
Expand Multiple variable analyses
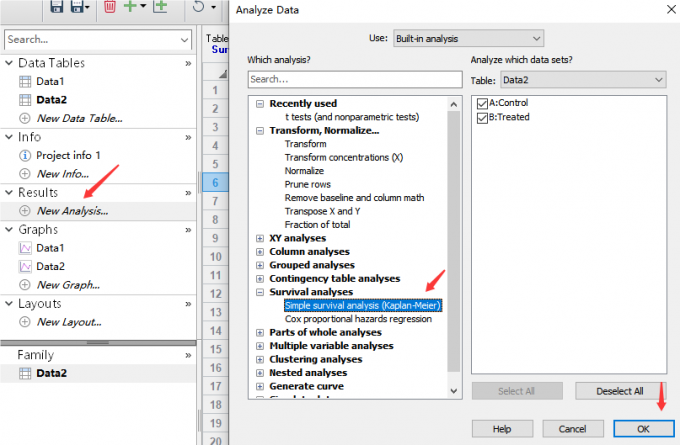click(260, 346)
